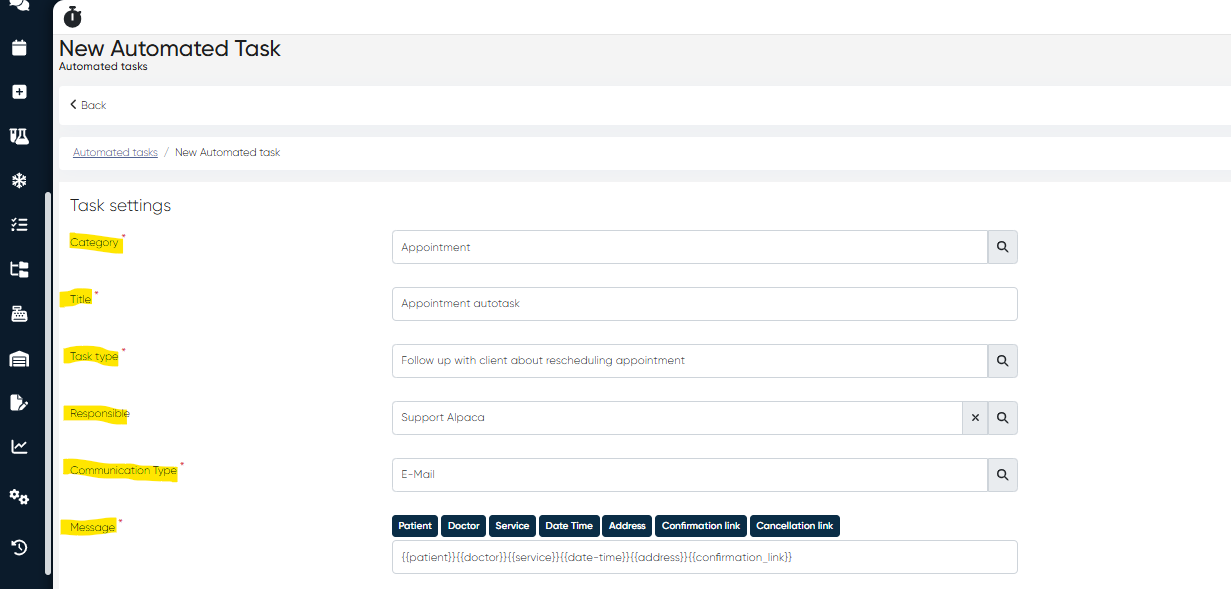
Task: Clear the Responsible field with X
Action: coord(975,418)
